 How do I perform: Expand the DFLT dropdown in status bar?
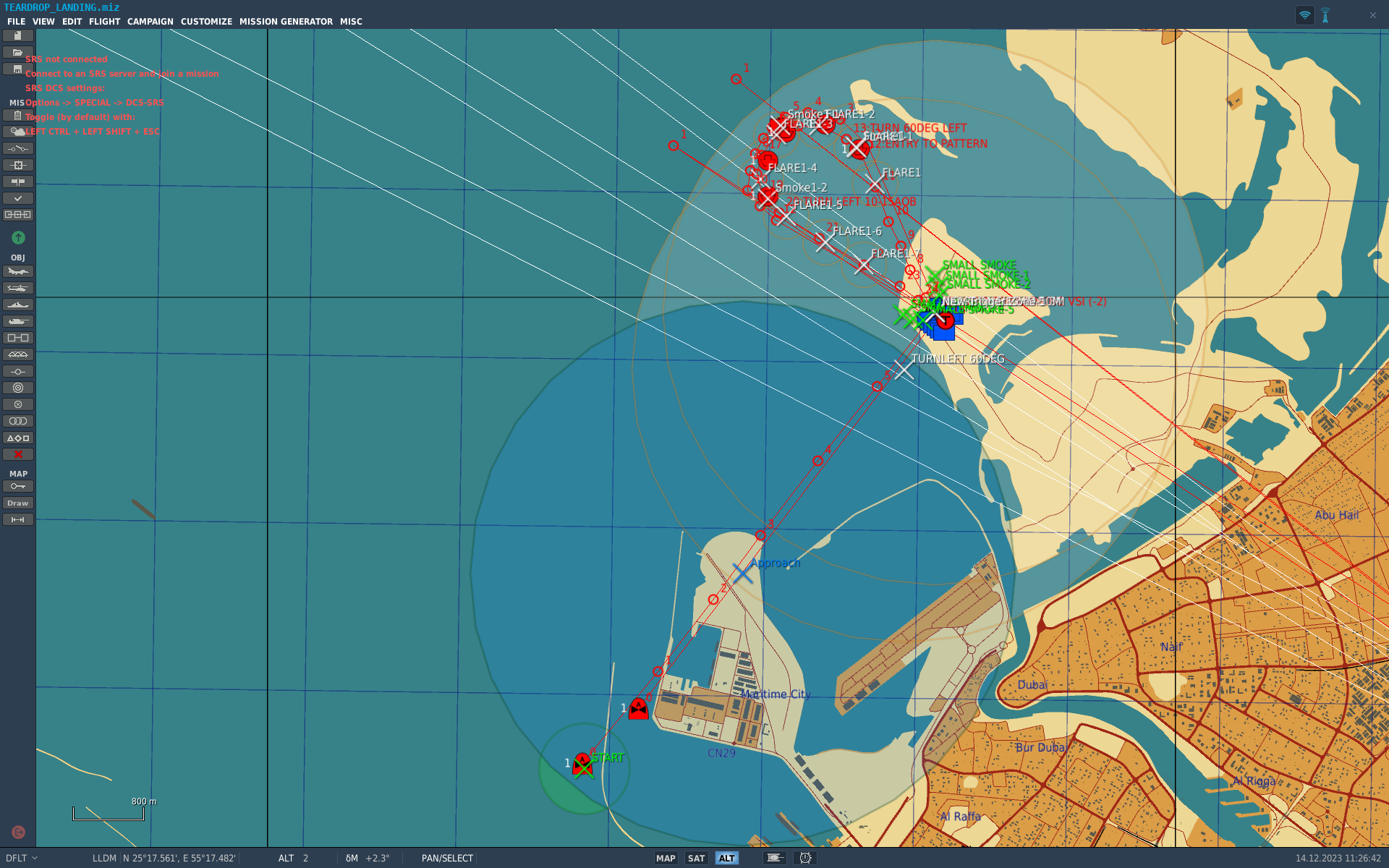pos(22,859)
